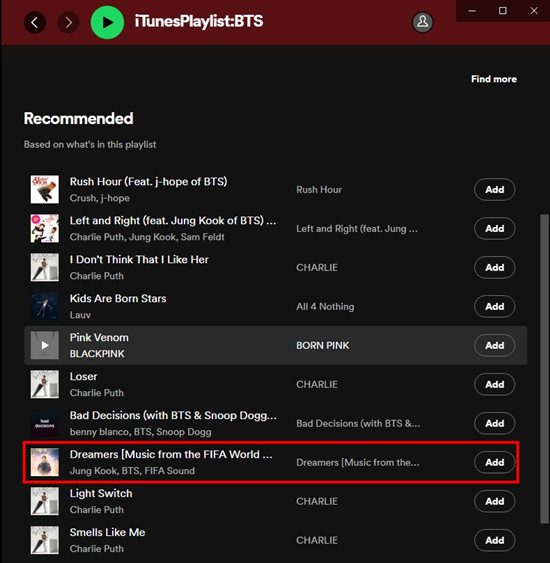Screen dimensions: 550x563
Task: Select title Dreamers [Music from the FIFA World ...
Action: [x=171, y=455]
